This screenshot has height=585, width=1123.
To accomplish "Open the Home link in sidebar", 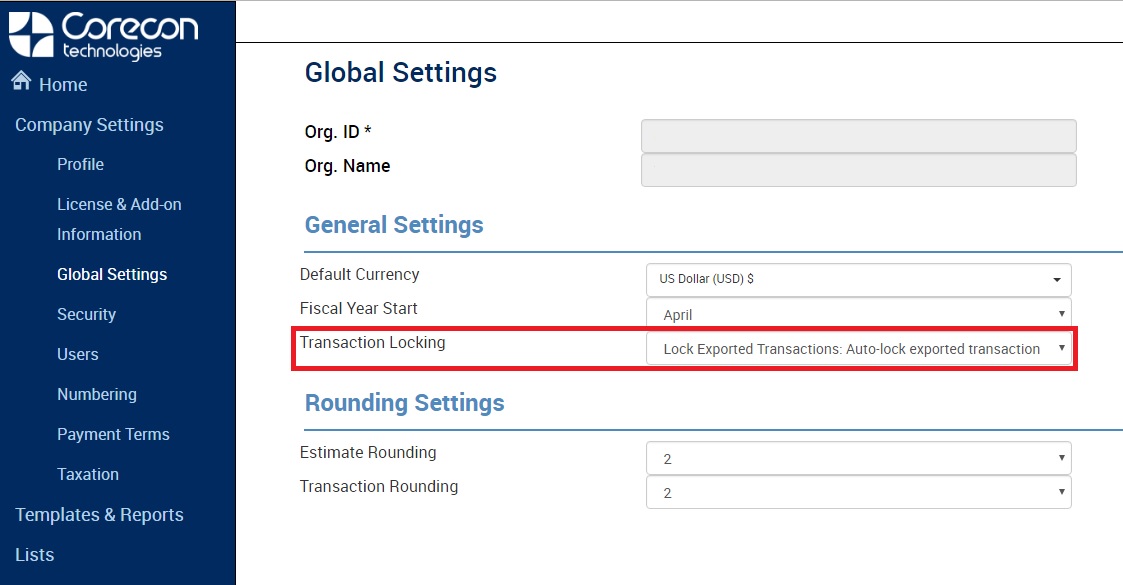I will (63, 84).
